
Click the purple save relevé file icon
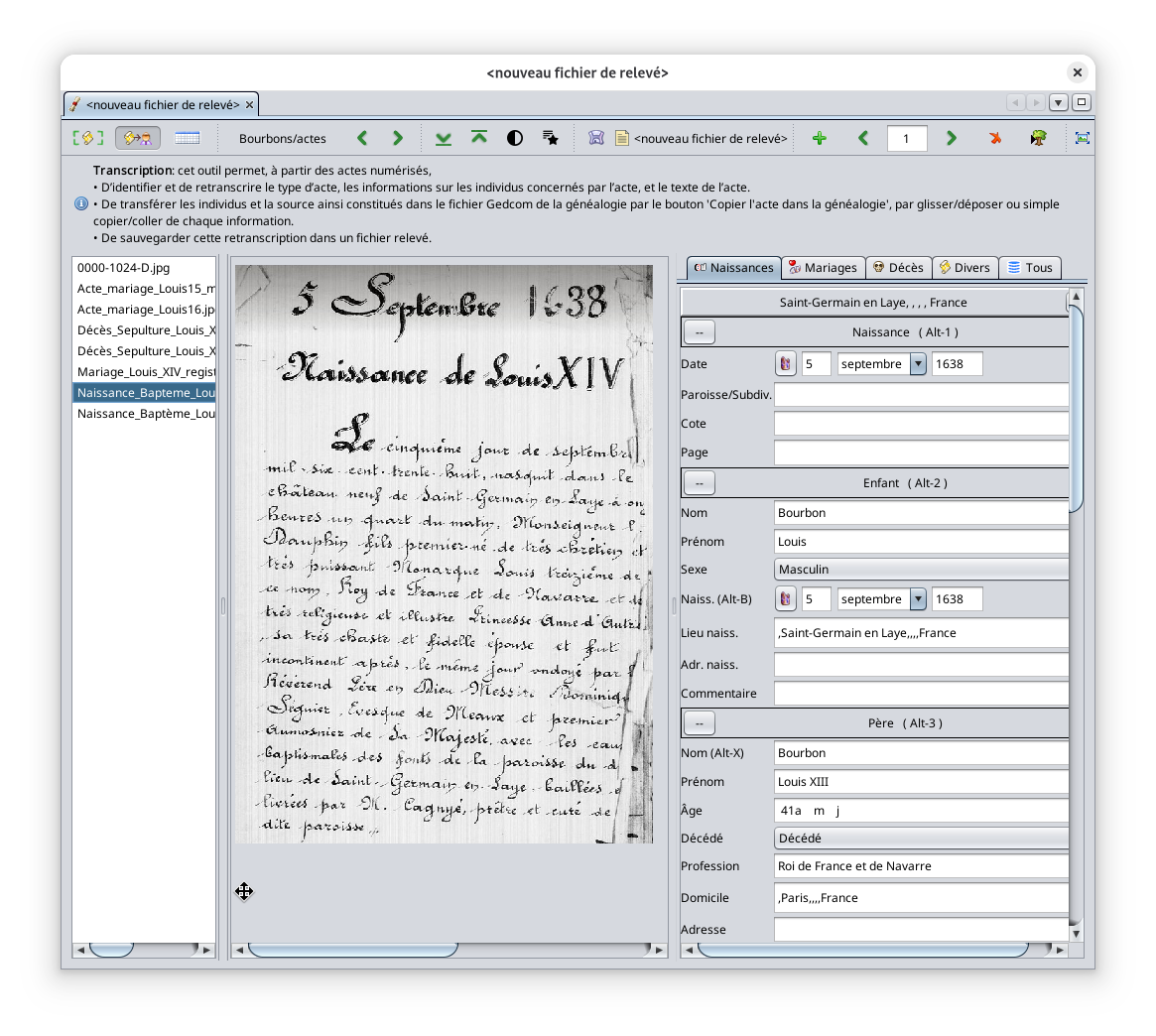596,138
